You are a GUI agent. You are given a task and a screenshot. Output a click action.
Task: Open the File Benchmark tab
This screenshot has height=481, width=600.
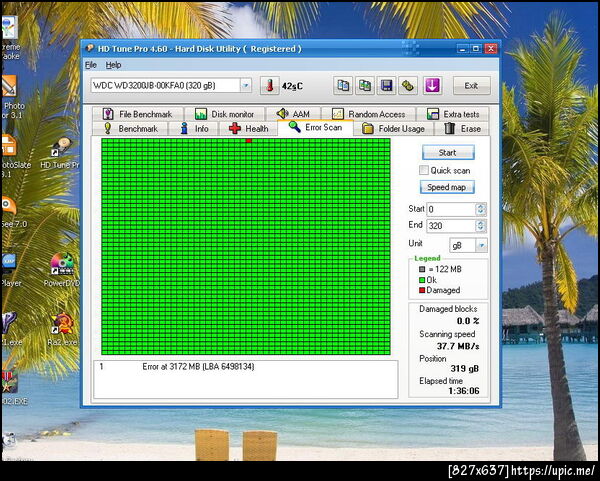pos(138,114)
